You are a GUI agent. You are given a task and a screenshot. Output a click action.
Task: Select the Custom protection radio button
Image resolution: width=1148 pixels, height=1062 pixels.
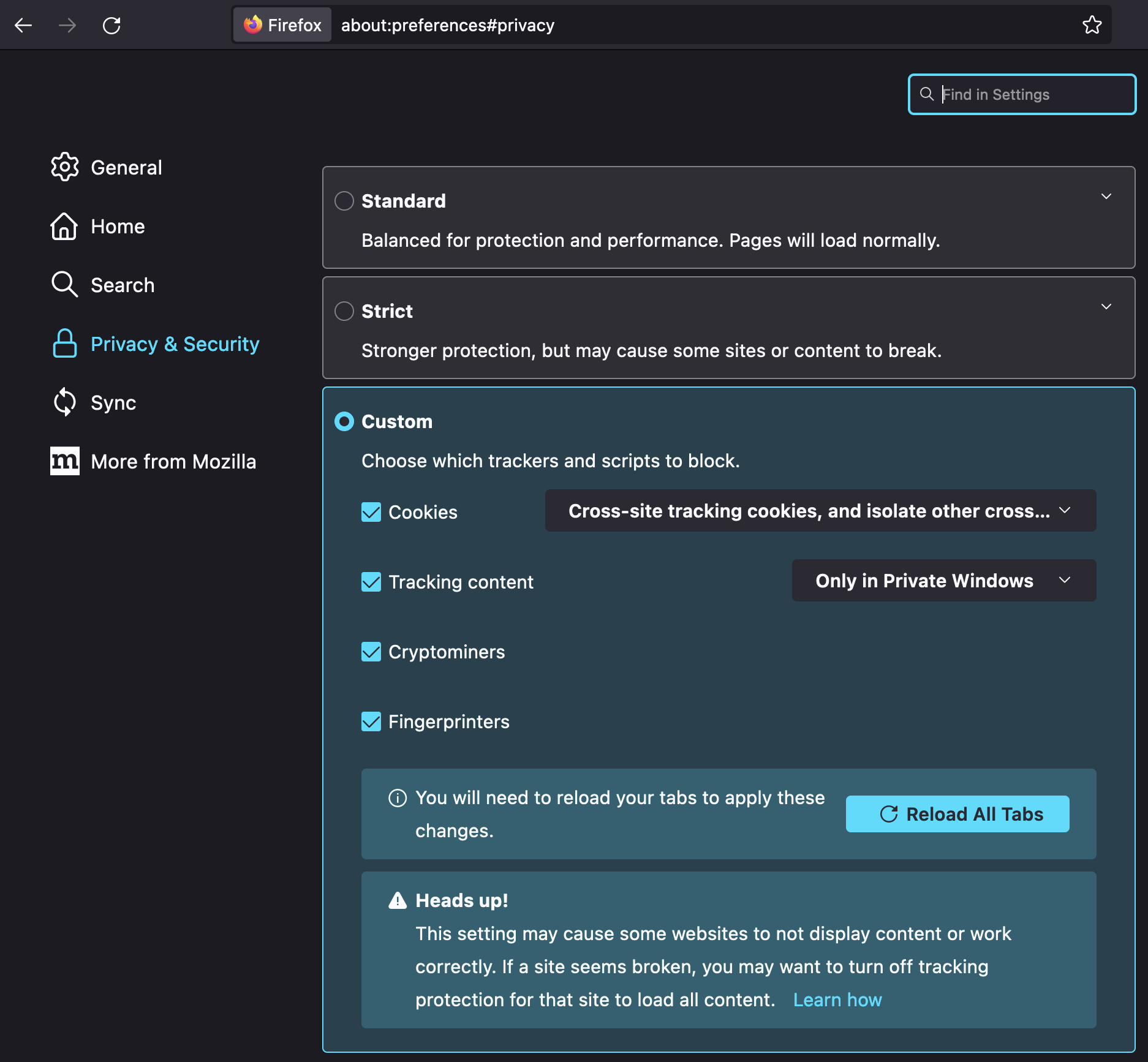pyautogui.click(x=344, y=421)
